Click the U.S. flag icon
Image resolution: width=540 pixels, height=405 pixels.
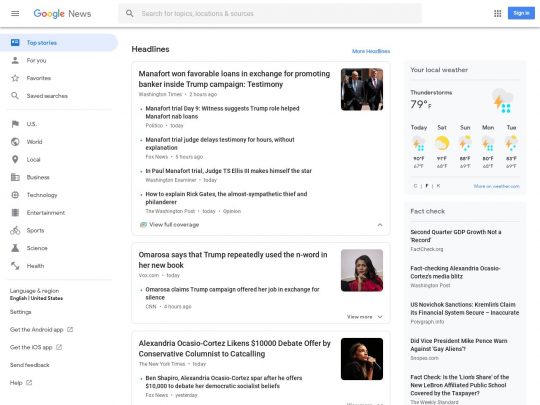15,124
